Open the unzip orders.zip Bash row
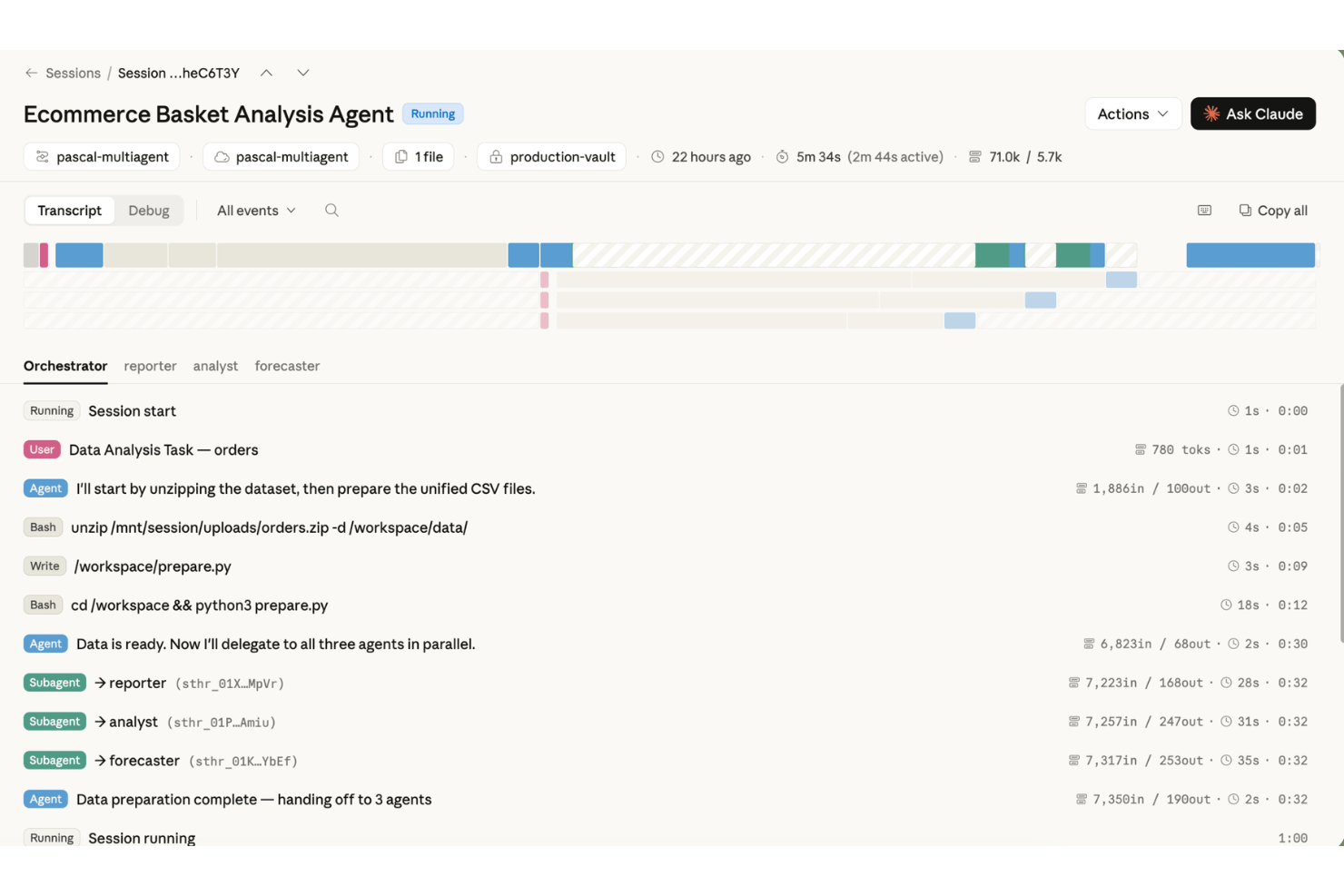The height and width of the screenshot is (896, 1344). [666, 527]
